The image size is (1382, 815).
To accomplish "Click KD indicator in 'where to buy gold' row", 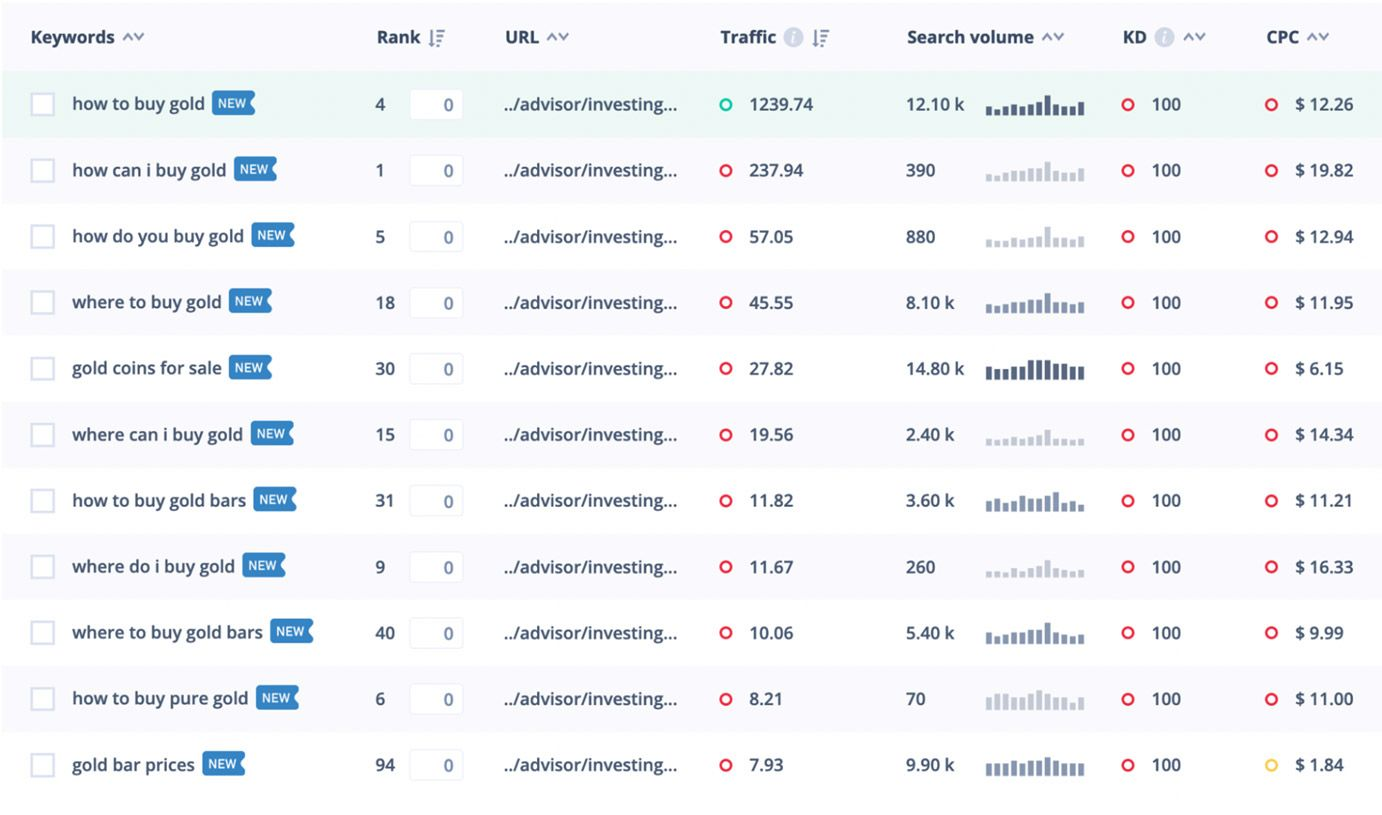I will click(1128, 302).
